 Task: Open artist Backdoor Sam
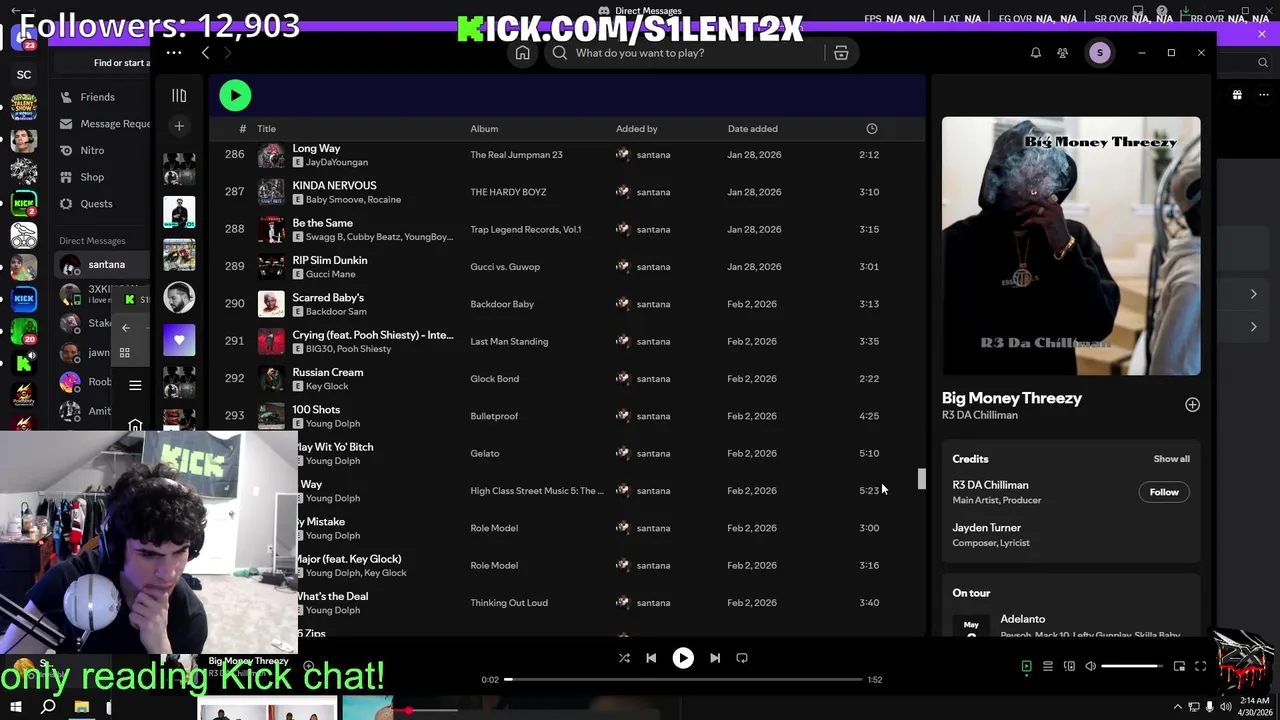click(x=336, y=312)
